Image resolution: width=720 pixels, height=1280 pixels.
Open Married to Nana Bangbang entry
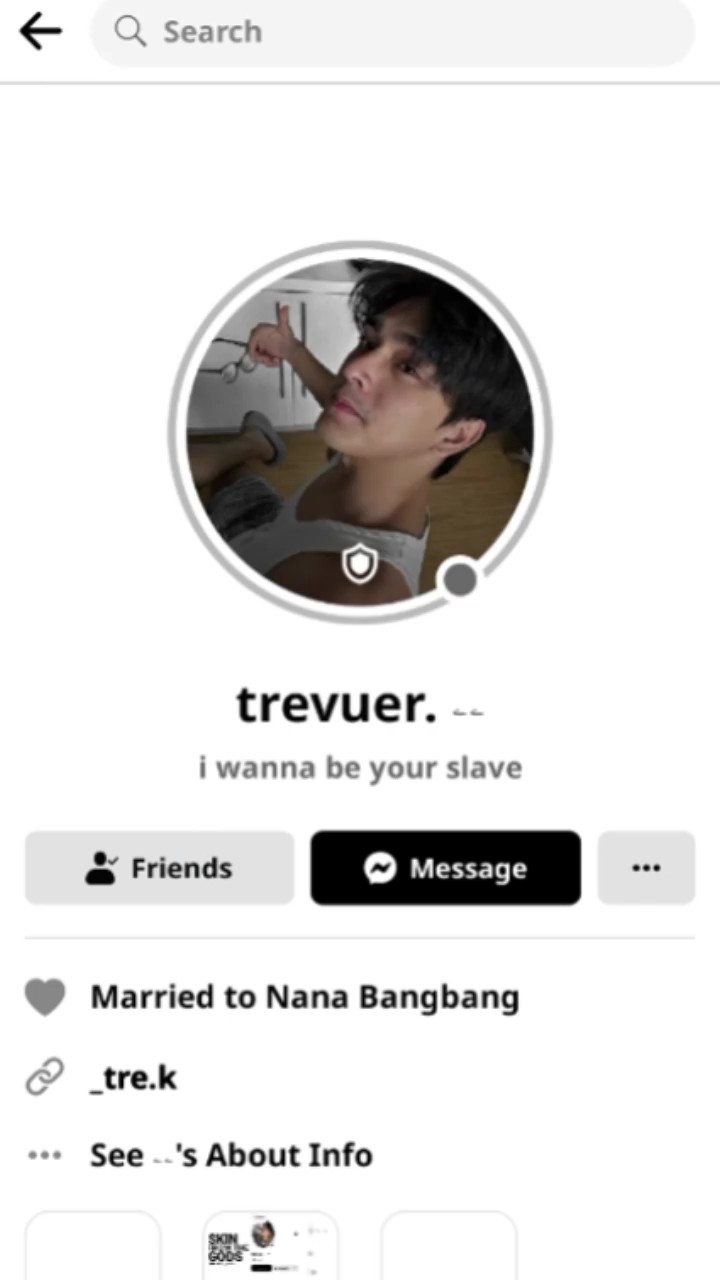(x=305, y=997)
